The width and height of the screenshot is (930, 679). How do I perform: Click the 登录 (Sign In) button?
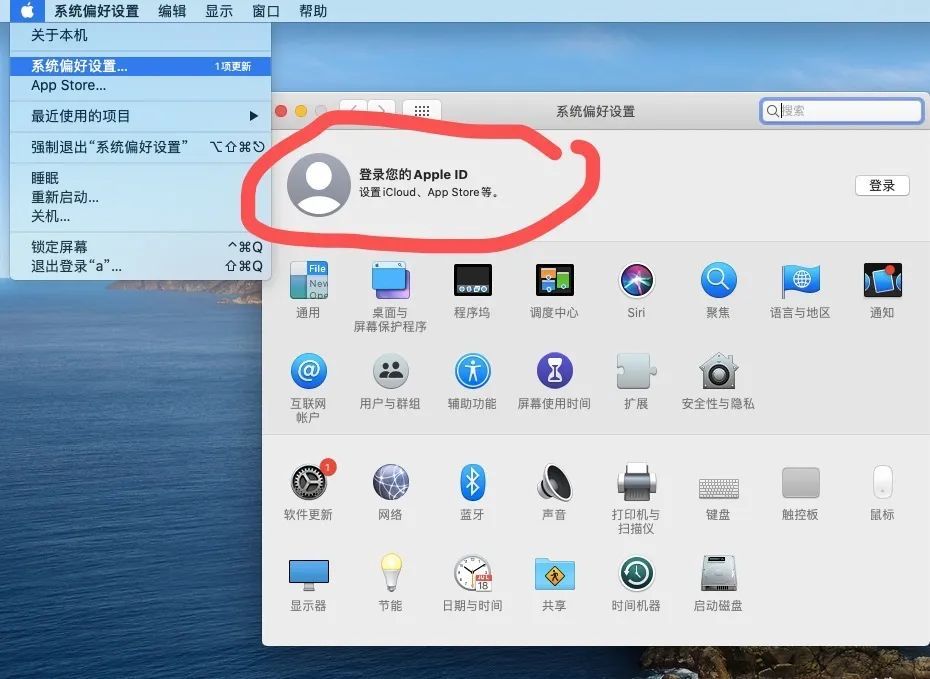click(881, 185)
